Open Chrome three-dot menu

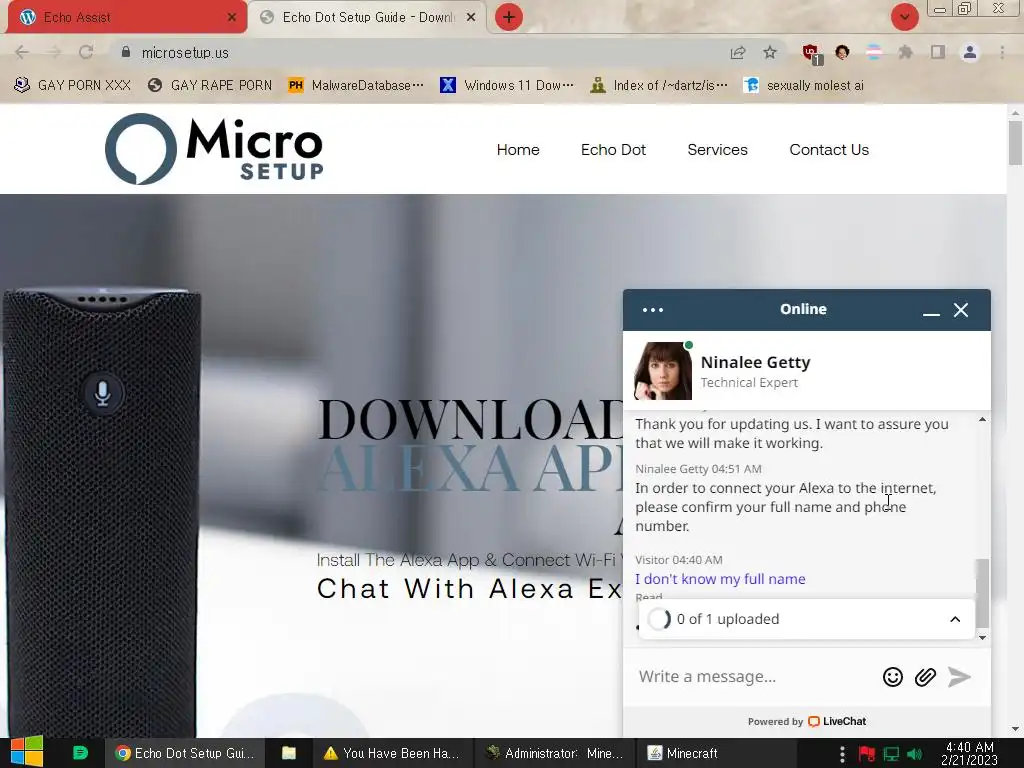point(1002,52)
